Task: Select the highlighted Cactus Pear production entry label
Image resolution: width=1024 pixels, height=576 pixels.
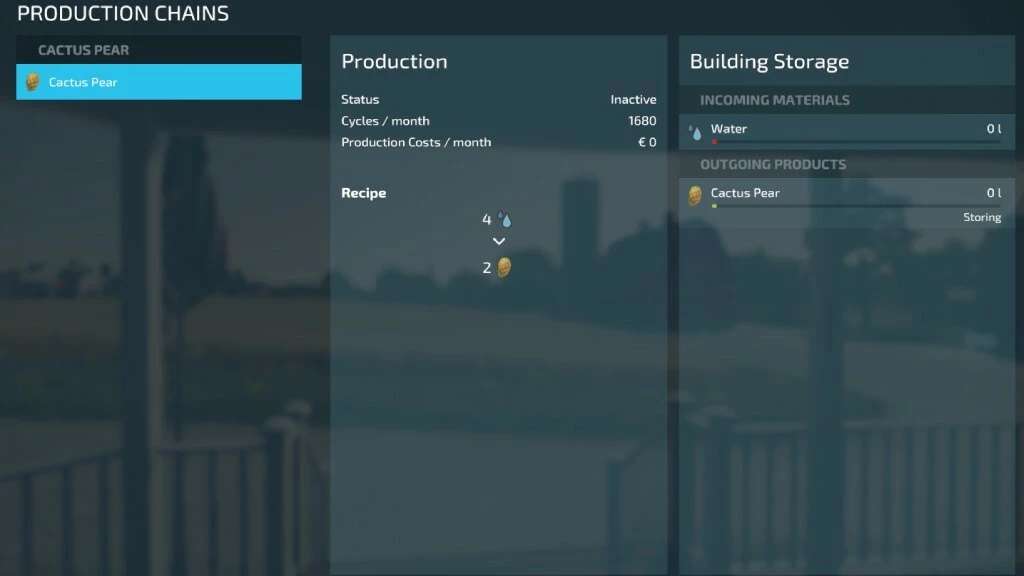Action: pyautogui.click(x=83, y=82)
